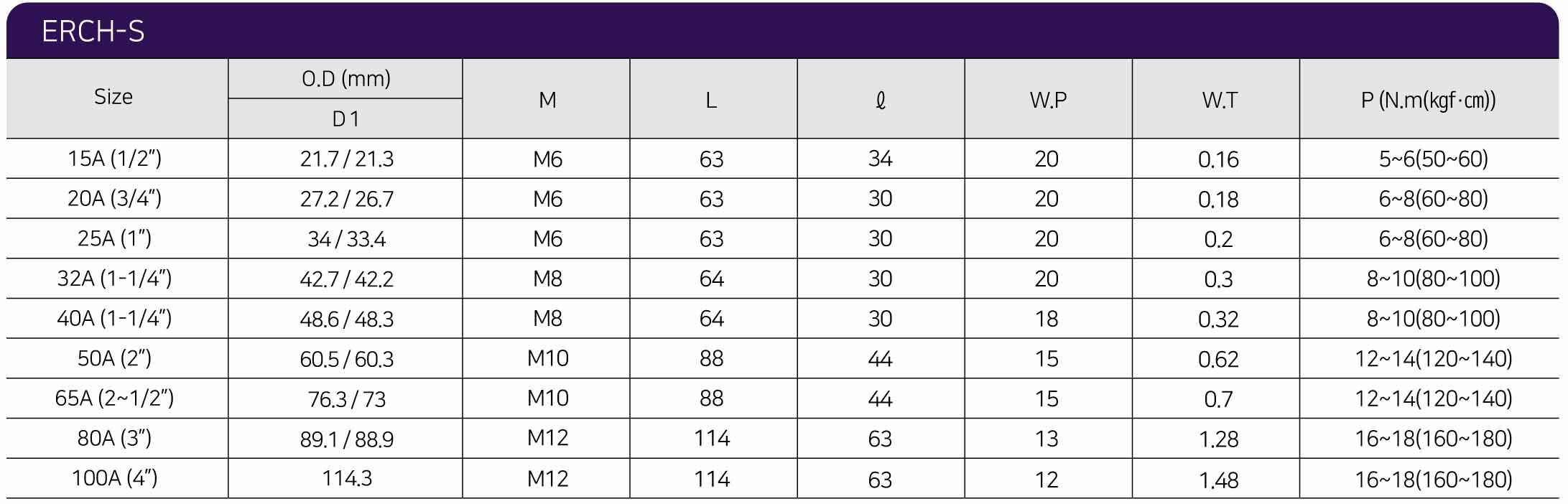Click the ERCH-S table title
The image size is (1568, 504).
click(x=93, y=32)
